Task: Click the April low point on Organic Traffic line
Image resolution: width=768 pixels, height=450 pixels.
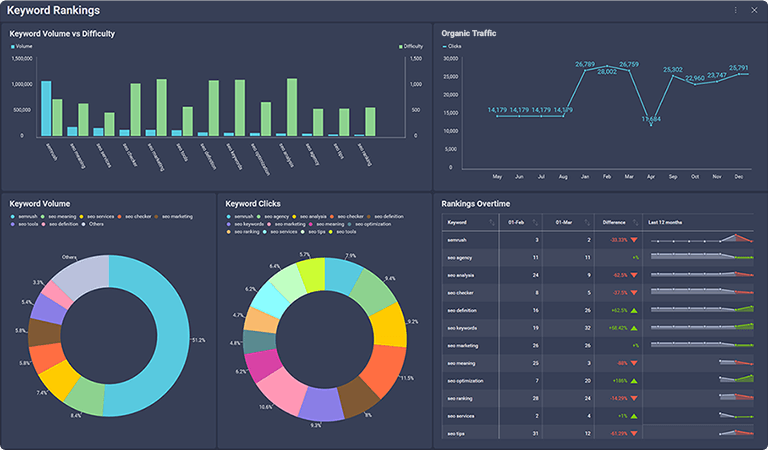Action: (651, 125)
